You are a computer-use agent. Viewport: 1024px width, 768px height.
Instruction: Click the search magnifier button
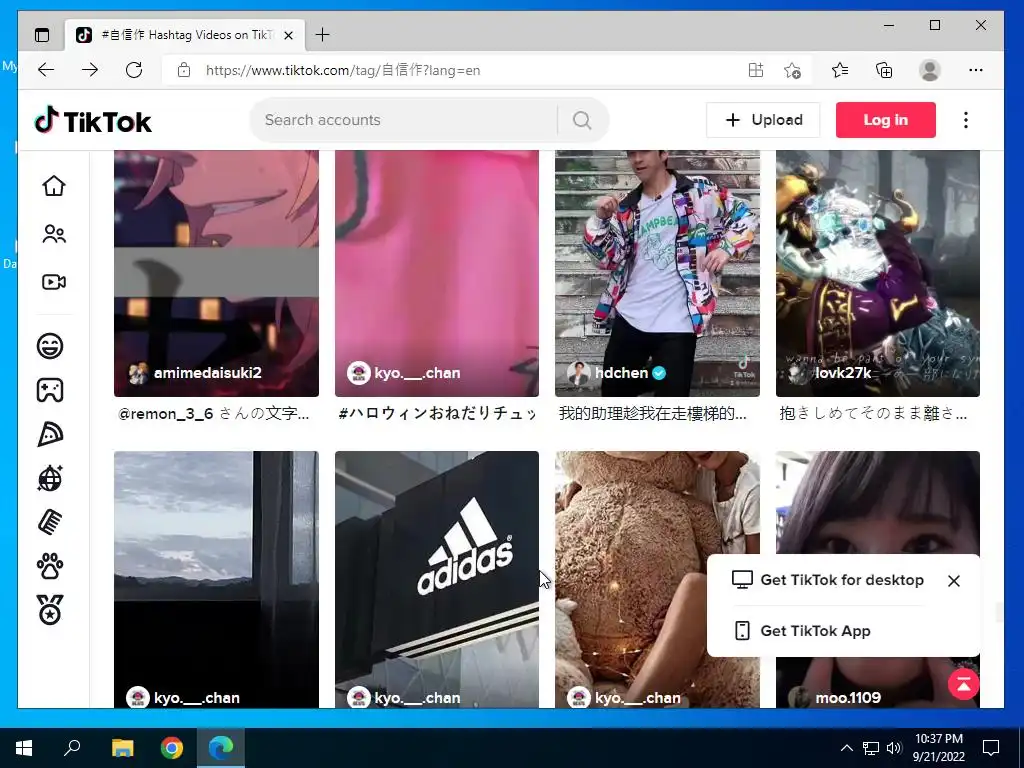[x=582, y=120]
